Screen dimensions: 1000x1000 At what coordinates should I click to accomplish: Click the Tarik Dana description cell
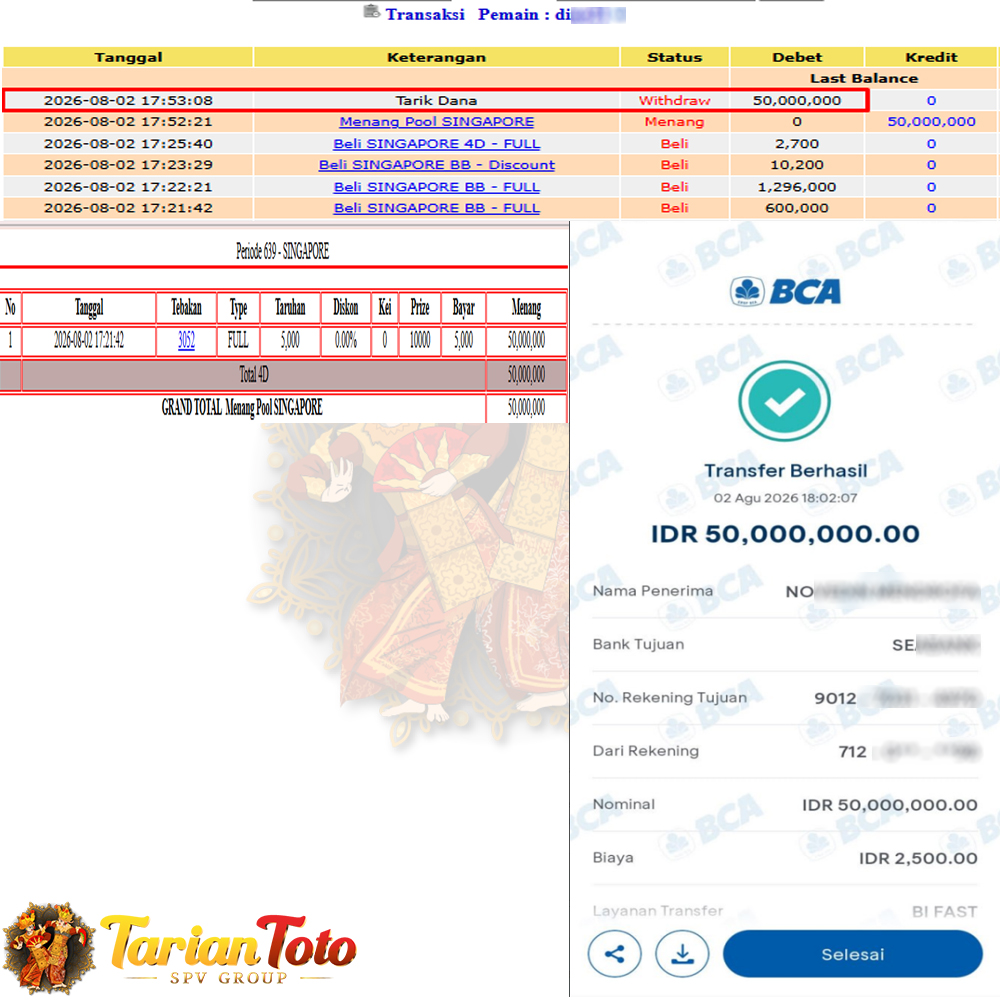coord(436,100)
